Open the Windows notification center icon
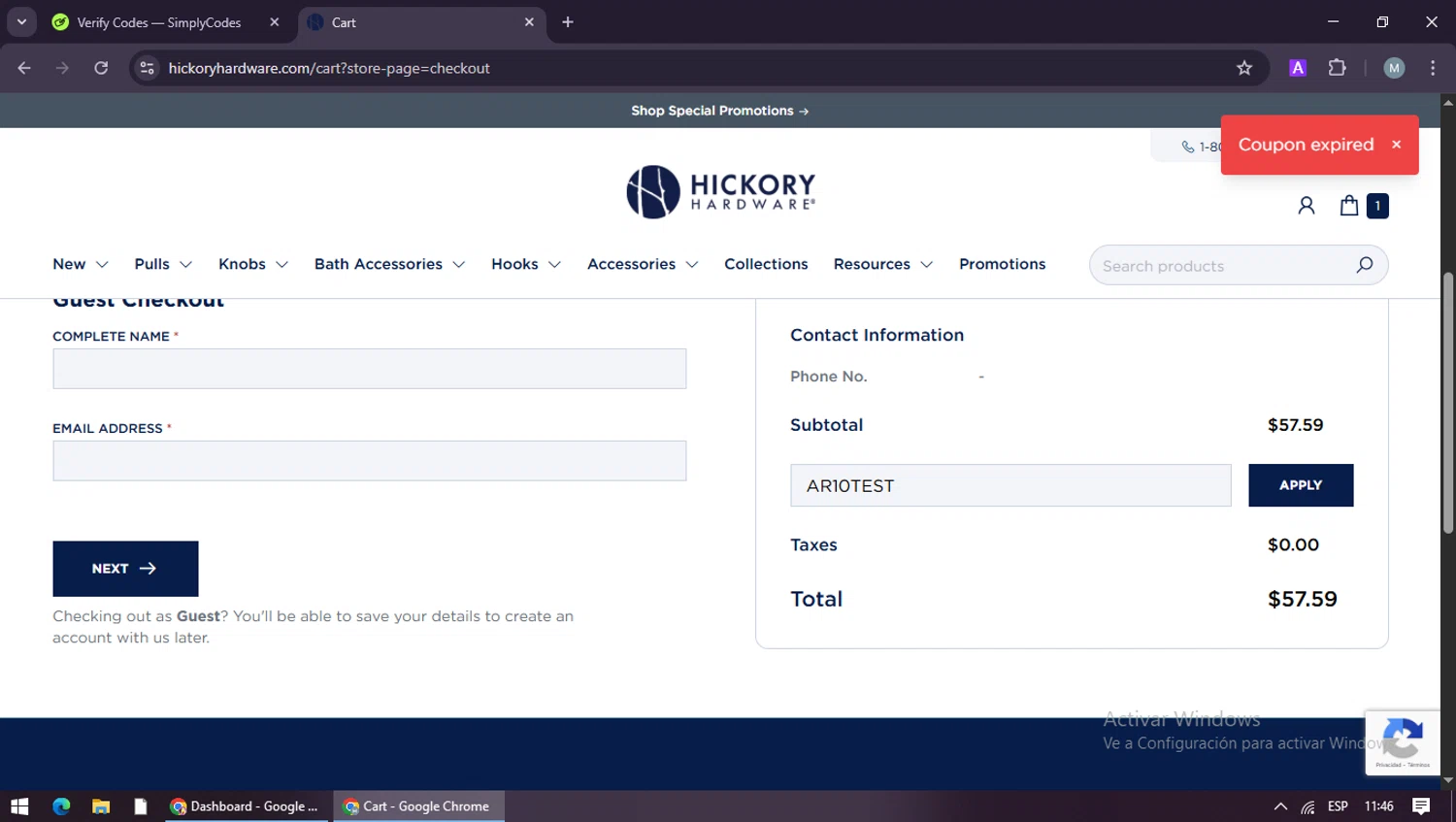 coord(1421,806)
